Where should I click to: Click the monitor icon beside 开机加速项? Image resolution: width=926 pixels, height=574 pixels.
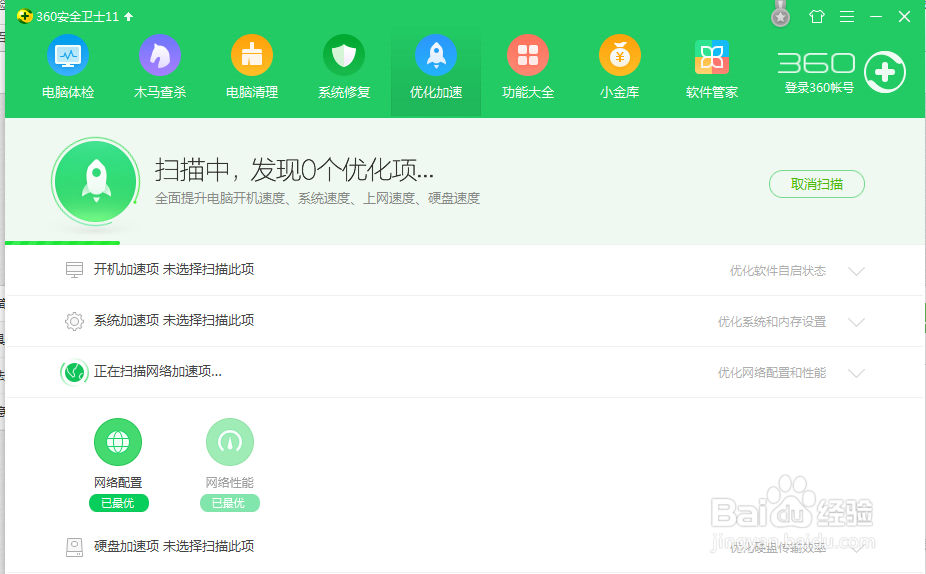(x=74, y=270)
